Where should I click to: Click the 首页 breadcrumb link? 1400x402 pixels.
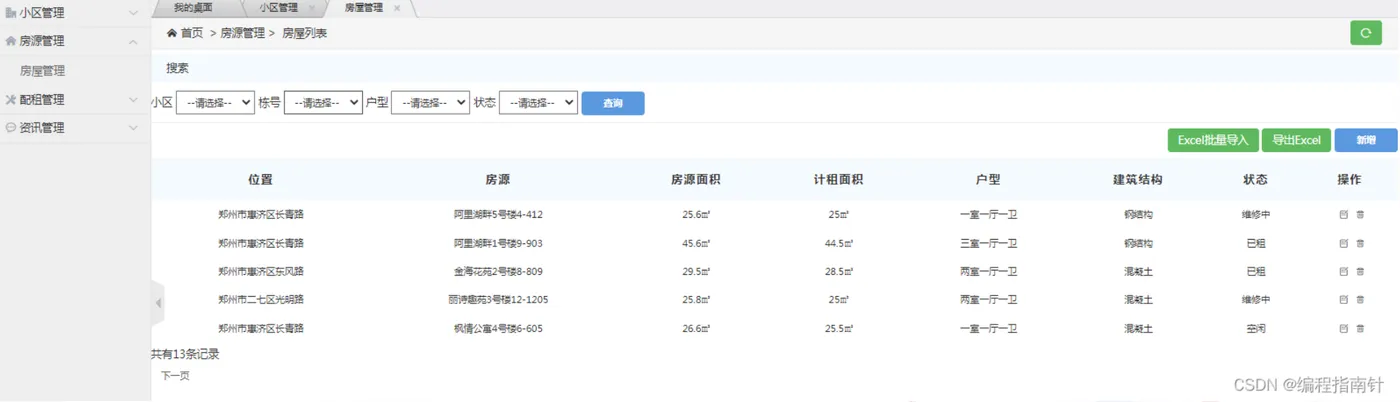tap(192, 33)
